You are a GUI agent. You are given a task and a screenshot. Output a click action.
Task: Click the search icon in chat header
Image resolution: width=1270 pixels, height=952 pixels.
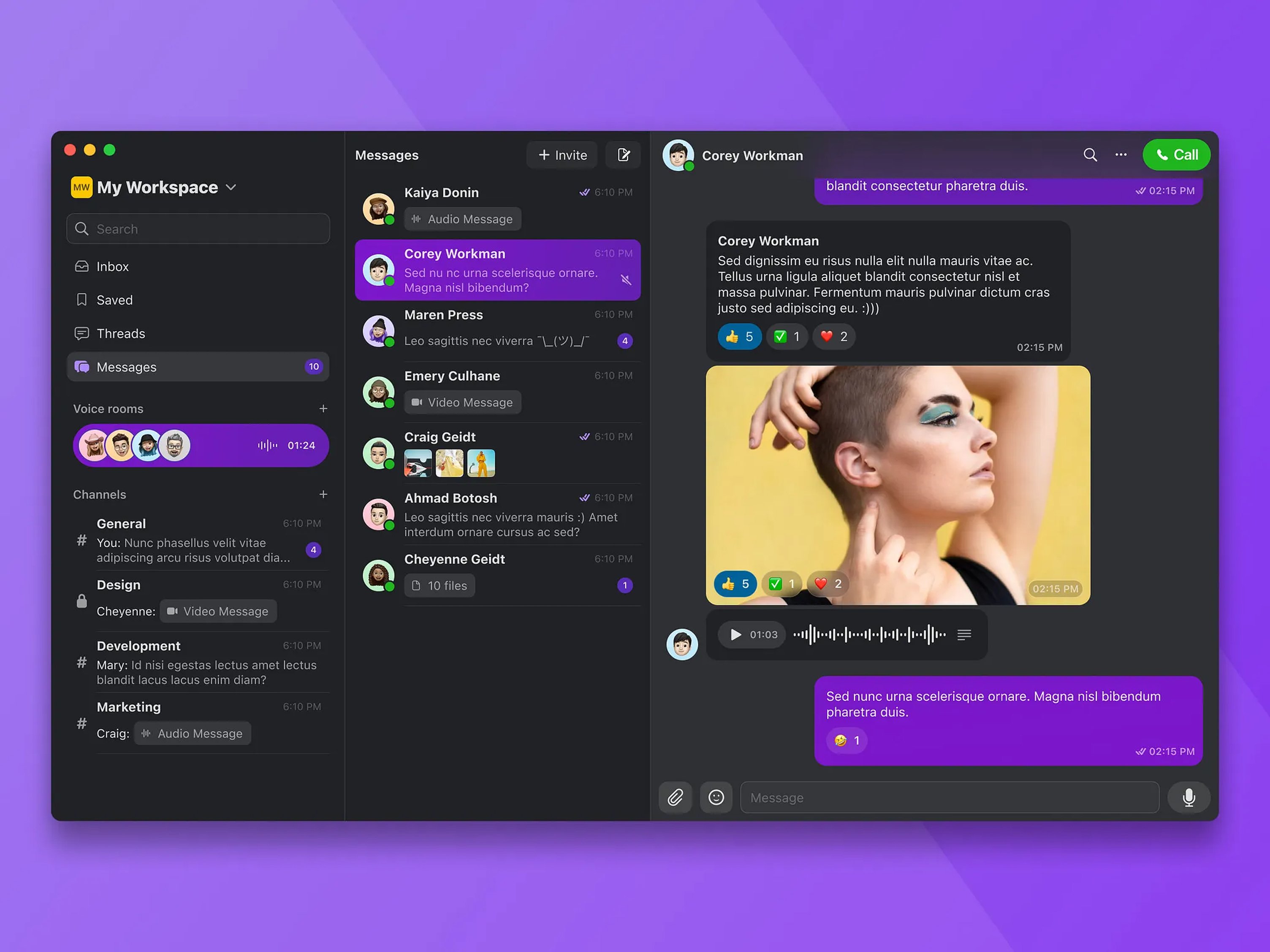pos(1090,155)
